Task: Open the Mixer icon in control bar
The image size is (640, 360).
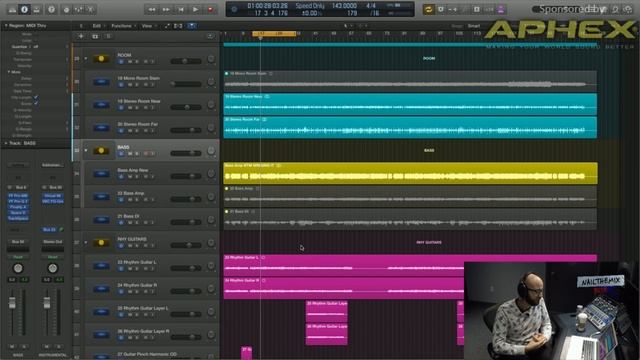Action: (x=78, y=9)
